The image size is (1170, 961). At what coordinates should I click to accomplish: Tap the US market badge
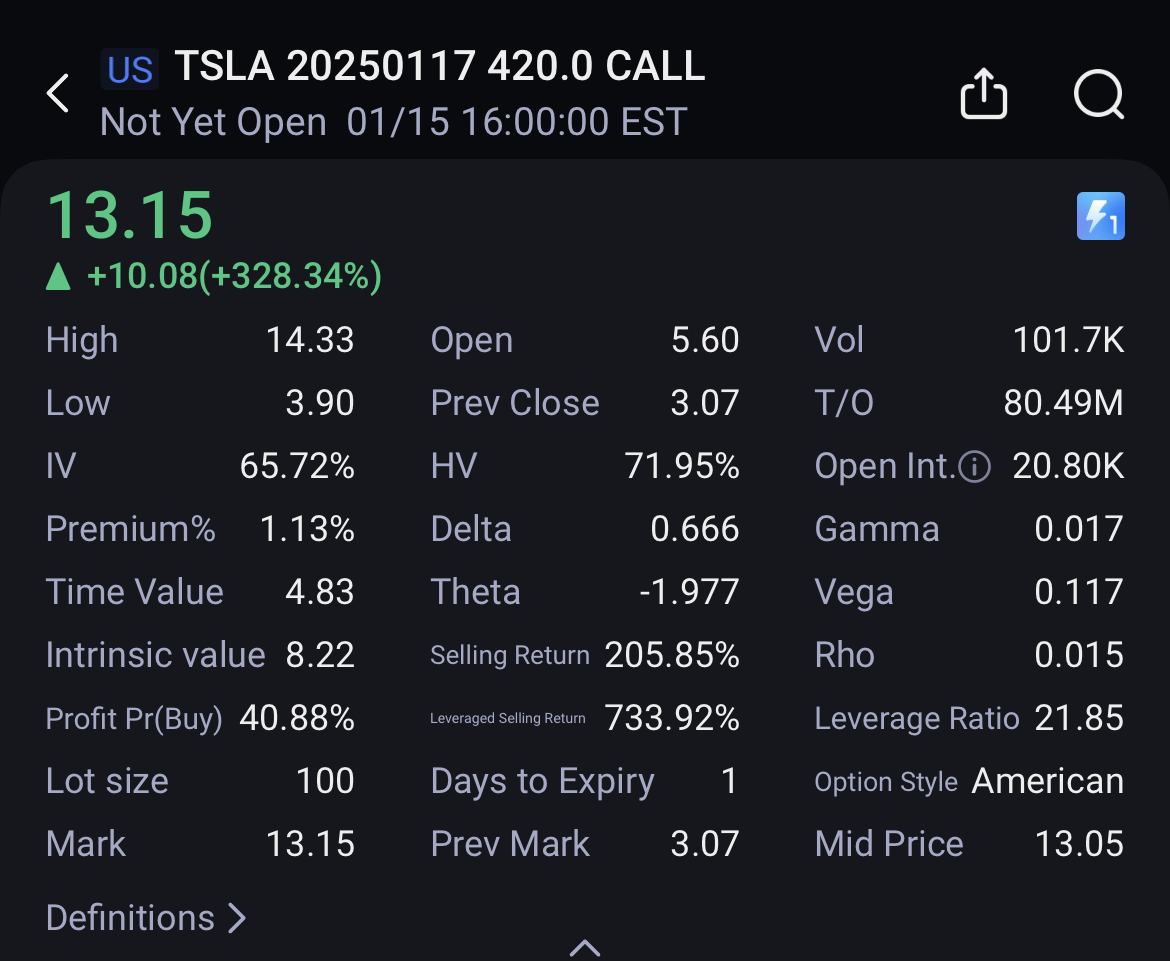[x=130, y=69]
